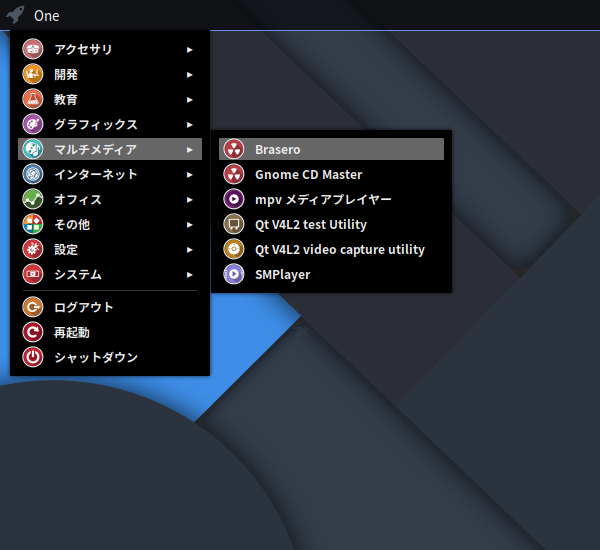Choose 再起動 to reboot
This screenshot has width=600, height=550.
[110, 332]
